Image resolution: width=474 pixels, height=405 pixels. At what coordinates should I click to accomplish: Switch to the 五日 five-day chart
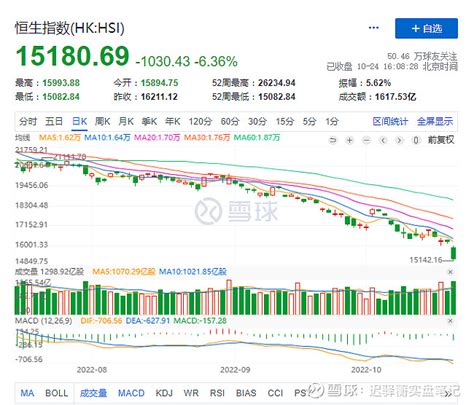[54, 121]
